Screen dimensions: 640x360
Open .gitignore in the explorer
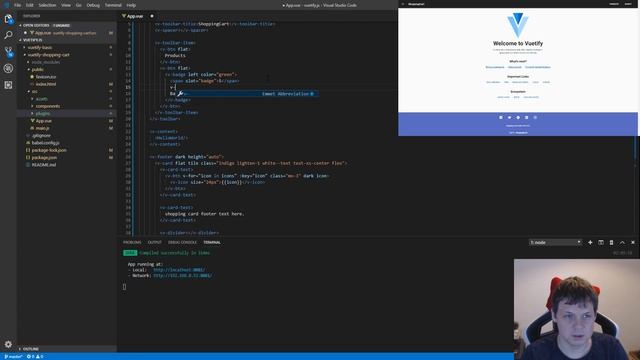pyautogui.click(x=41, y=136)
